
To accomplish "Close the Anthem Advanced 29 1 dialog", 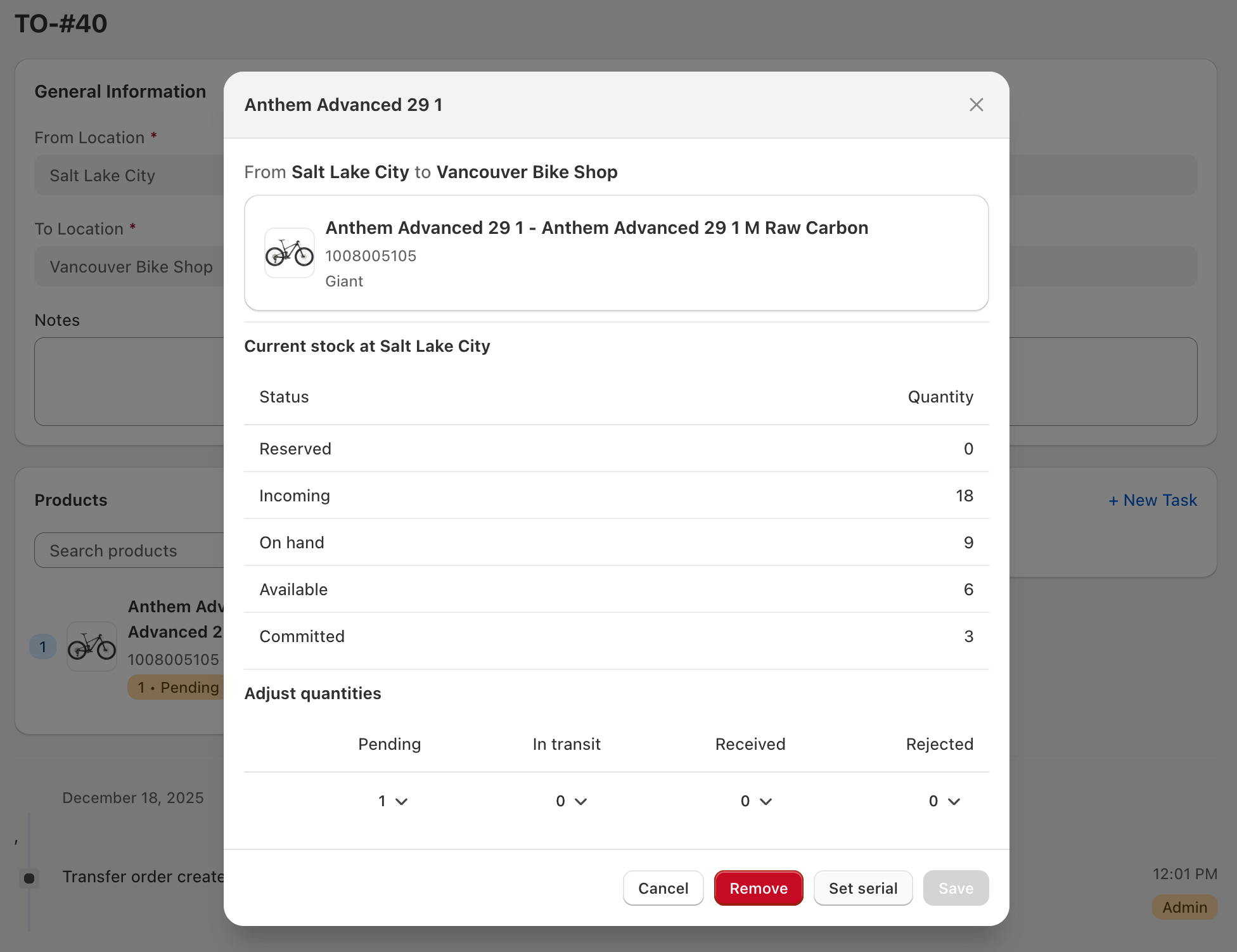I will 976,105.
